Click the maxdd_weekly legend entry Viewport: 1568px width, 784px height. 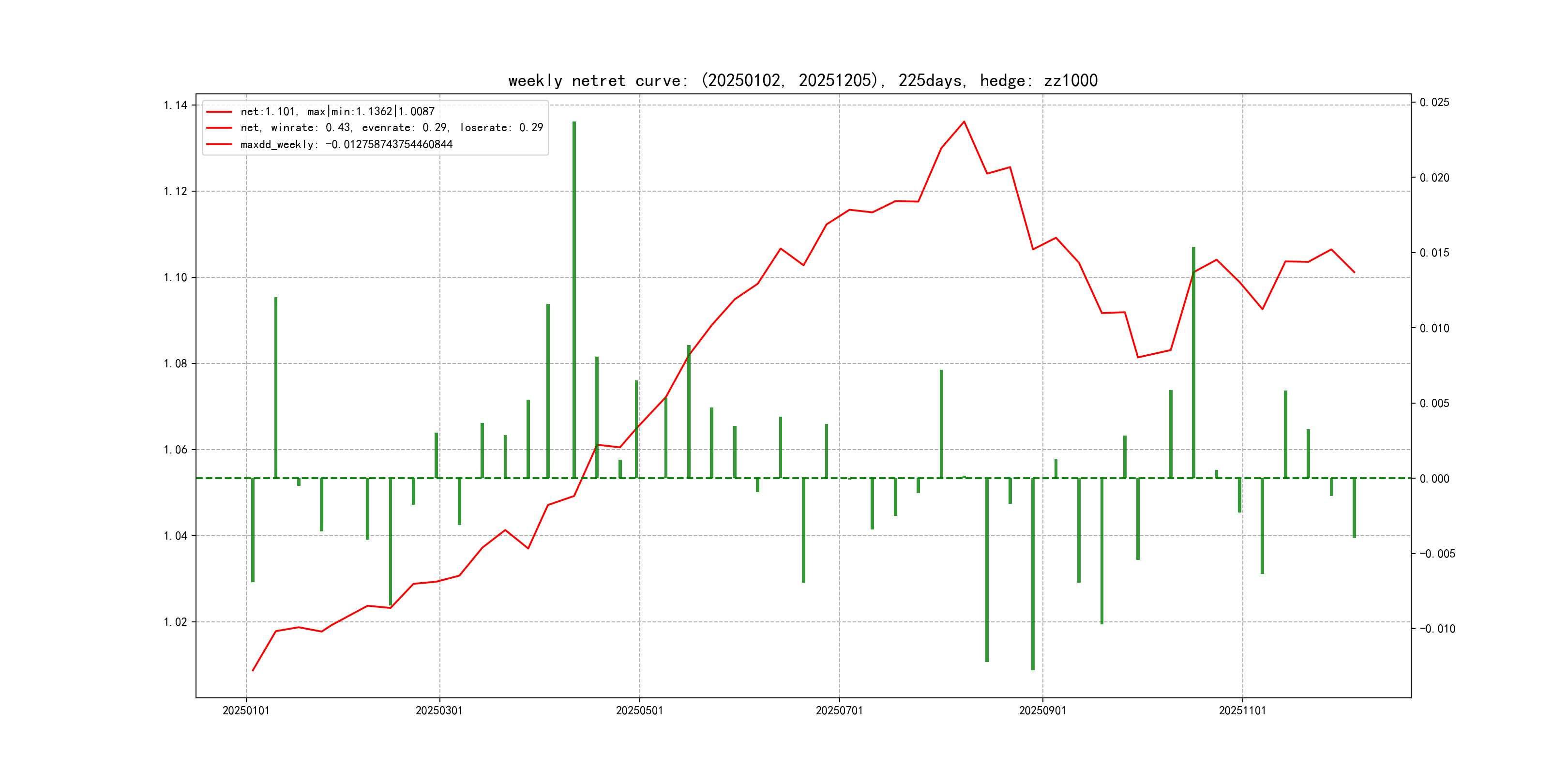click(x=347, y=144)
